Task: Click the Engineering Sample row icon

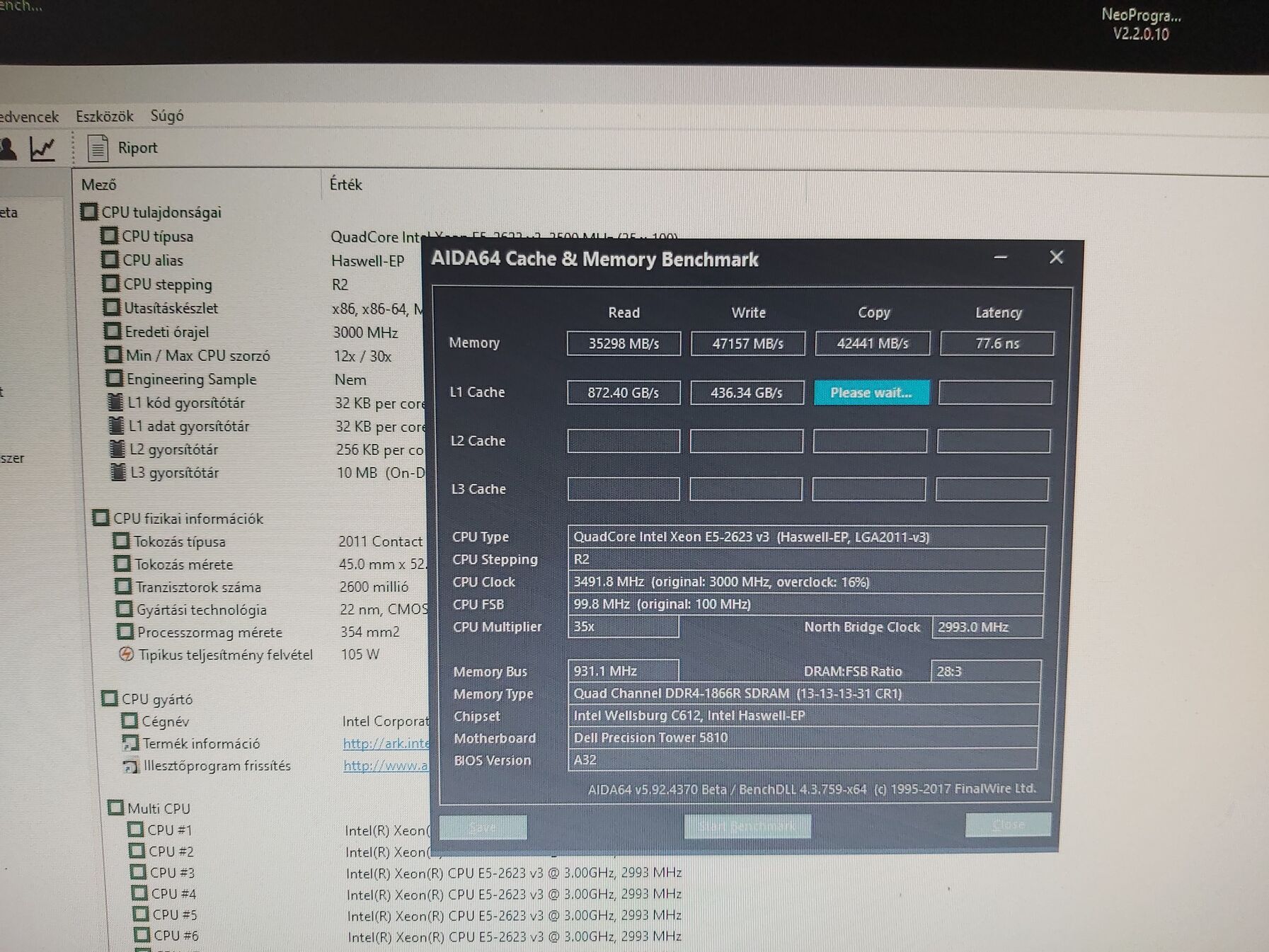Action: click(114, 378)
